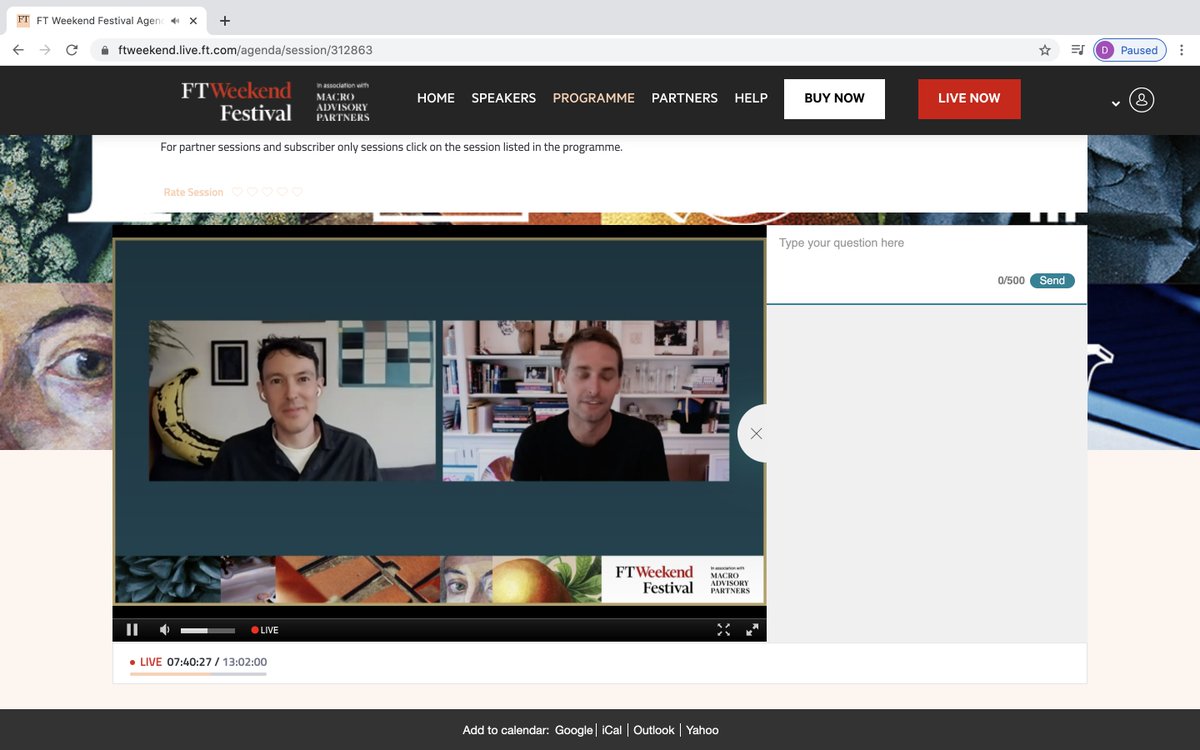The height and width of the screenshot is (750, 1200).
Task: Open a new browser tab
Action: point(224,20)
